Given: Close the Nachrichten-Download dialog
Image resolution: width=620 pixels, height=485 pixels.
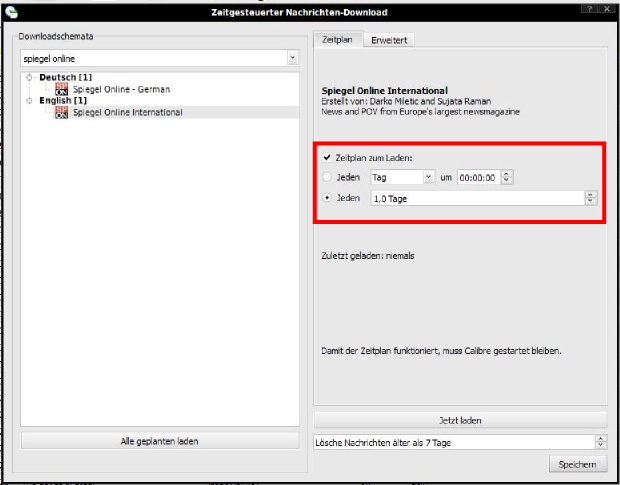Looking at the screenshot, I should pos(607,9).
